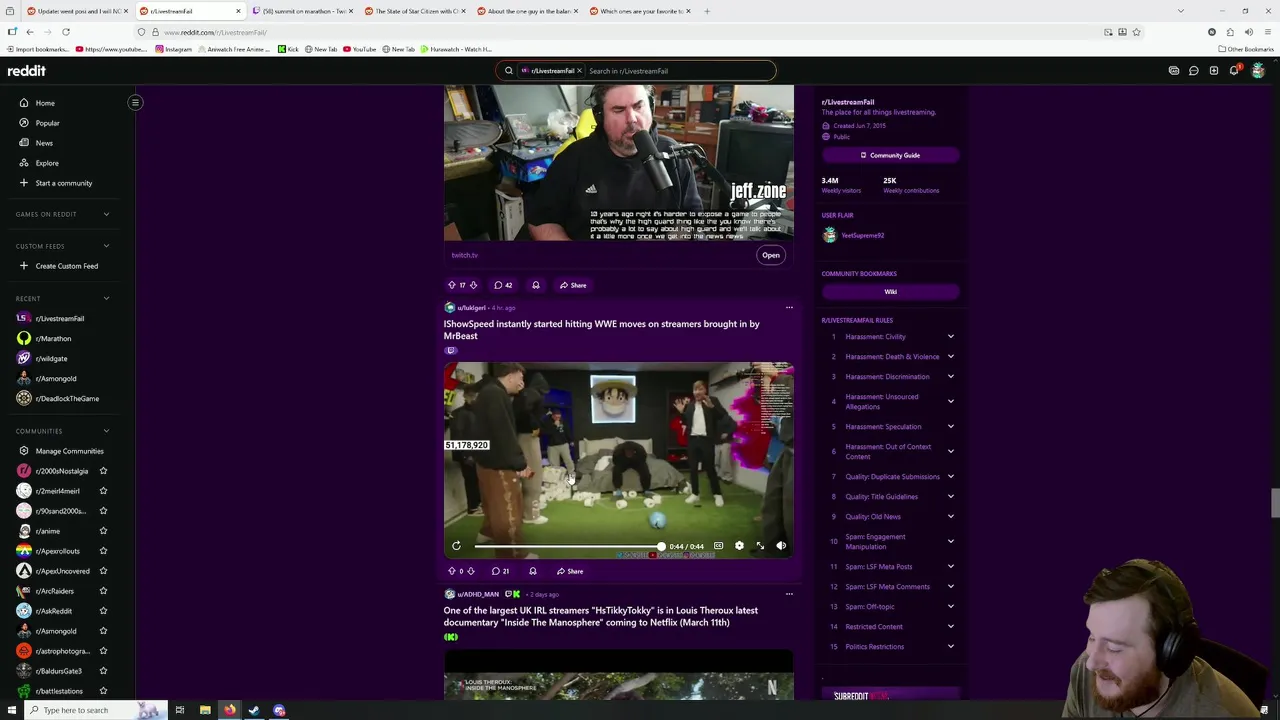Open the notifications bell in the header
The height and width of the screenshot is (720, 1280).
(x=1234, y=71)
